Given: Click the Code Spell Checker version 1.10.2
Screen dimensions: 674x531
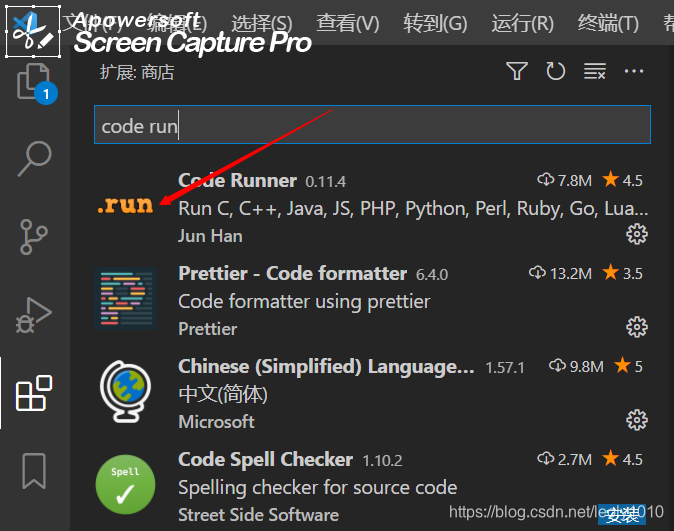Looking at the screenshot, I should coord(382,461).
